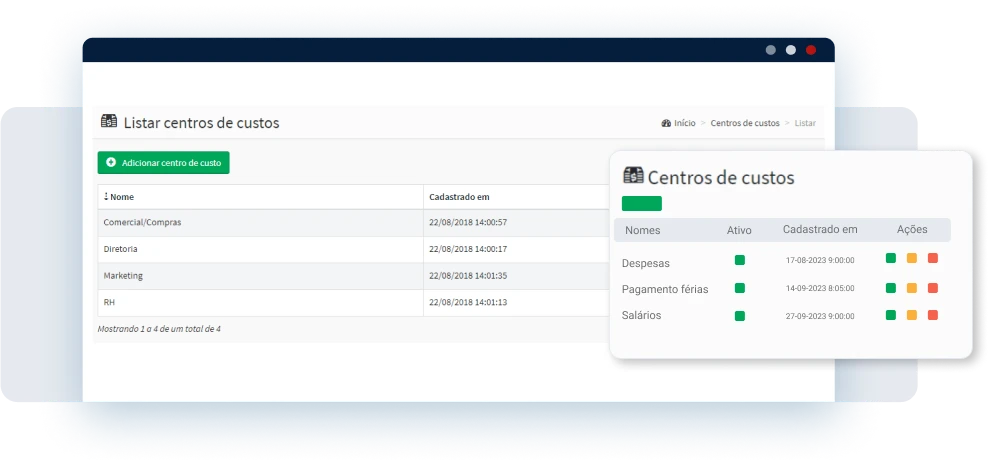Select the Marketing row in the list
Image resolution: width=990 pixels, height=465 pixels.
point(123,275)
